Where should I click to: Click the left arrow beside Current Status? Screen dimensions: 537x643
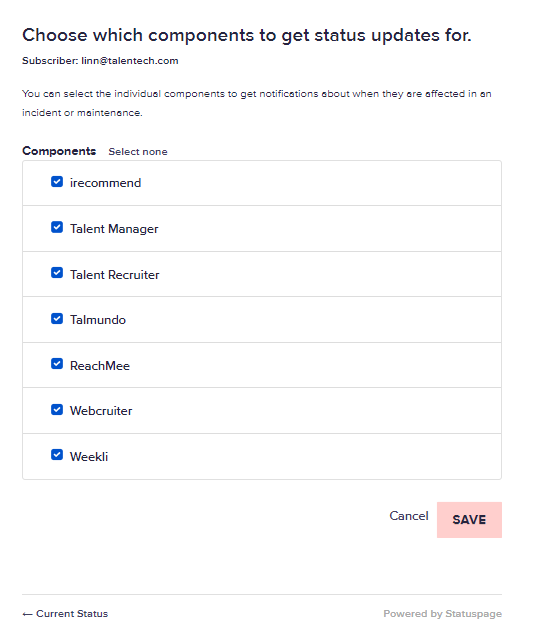point(27,614)
